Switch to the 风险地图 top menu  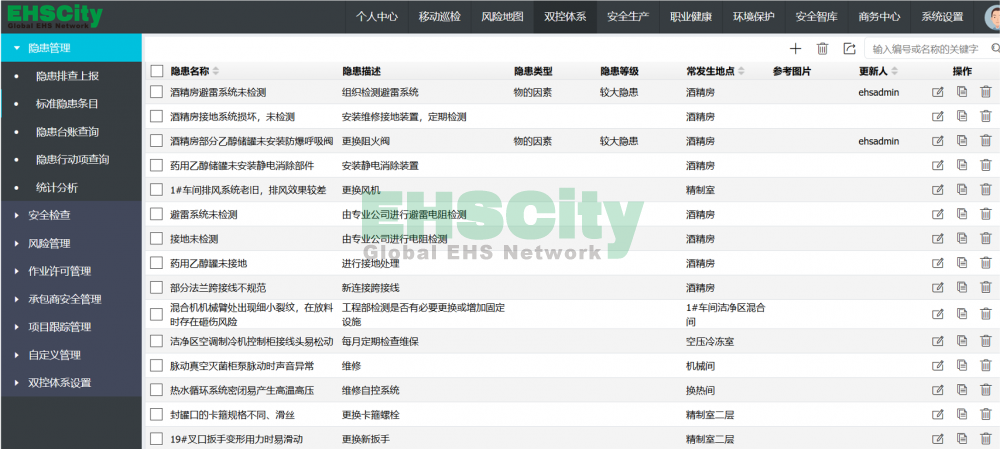[502, 17]
